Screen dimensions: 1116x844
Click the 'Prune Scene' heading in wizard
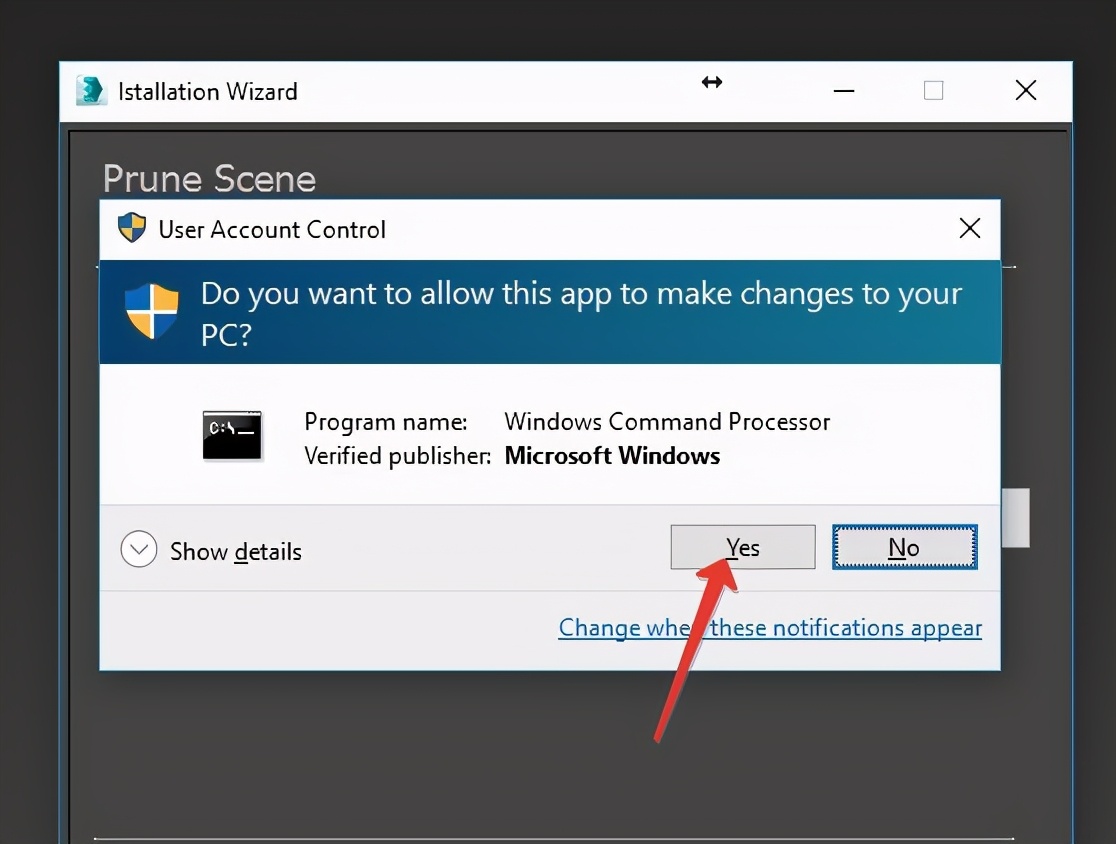coord(209,179)
